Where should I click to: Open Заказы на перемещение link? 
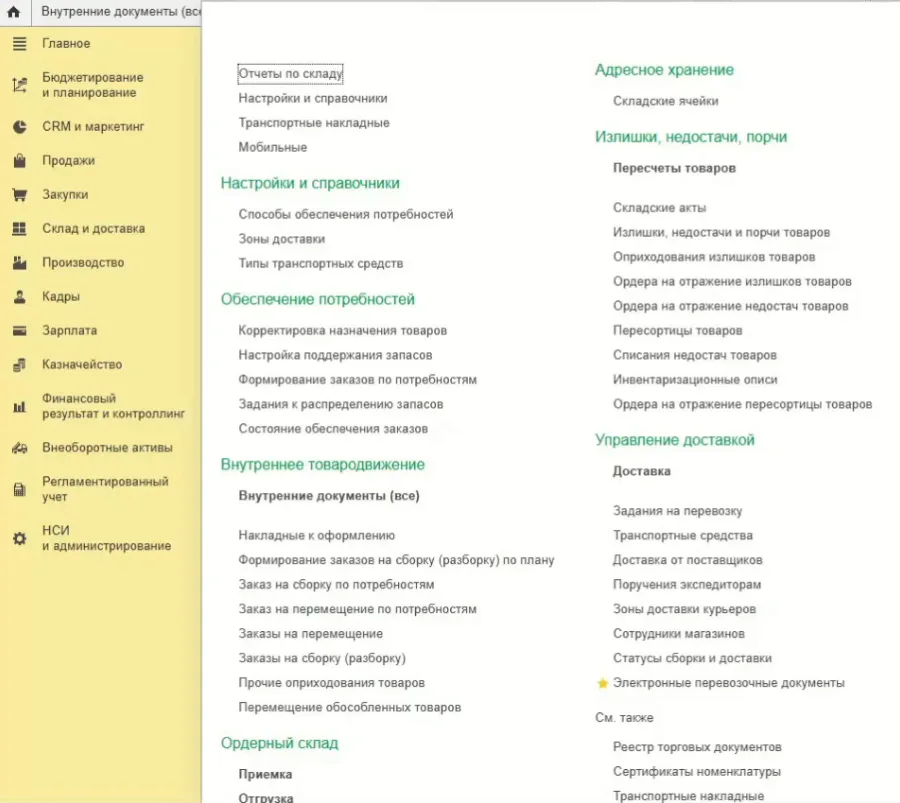click(x=311, y=634)
